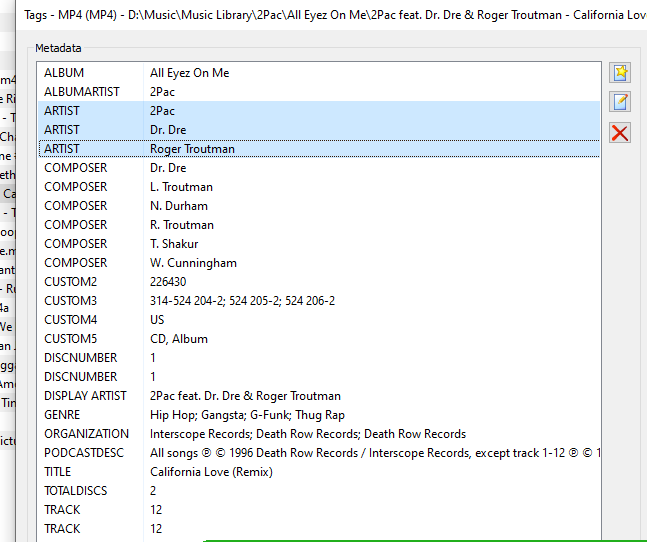Select the TOTALDISCS row with value 2
This screenshot has width=647, height=542.
coord(319,491)
